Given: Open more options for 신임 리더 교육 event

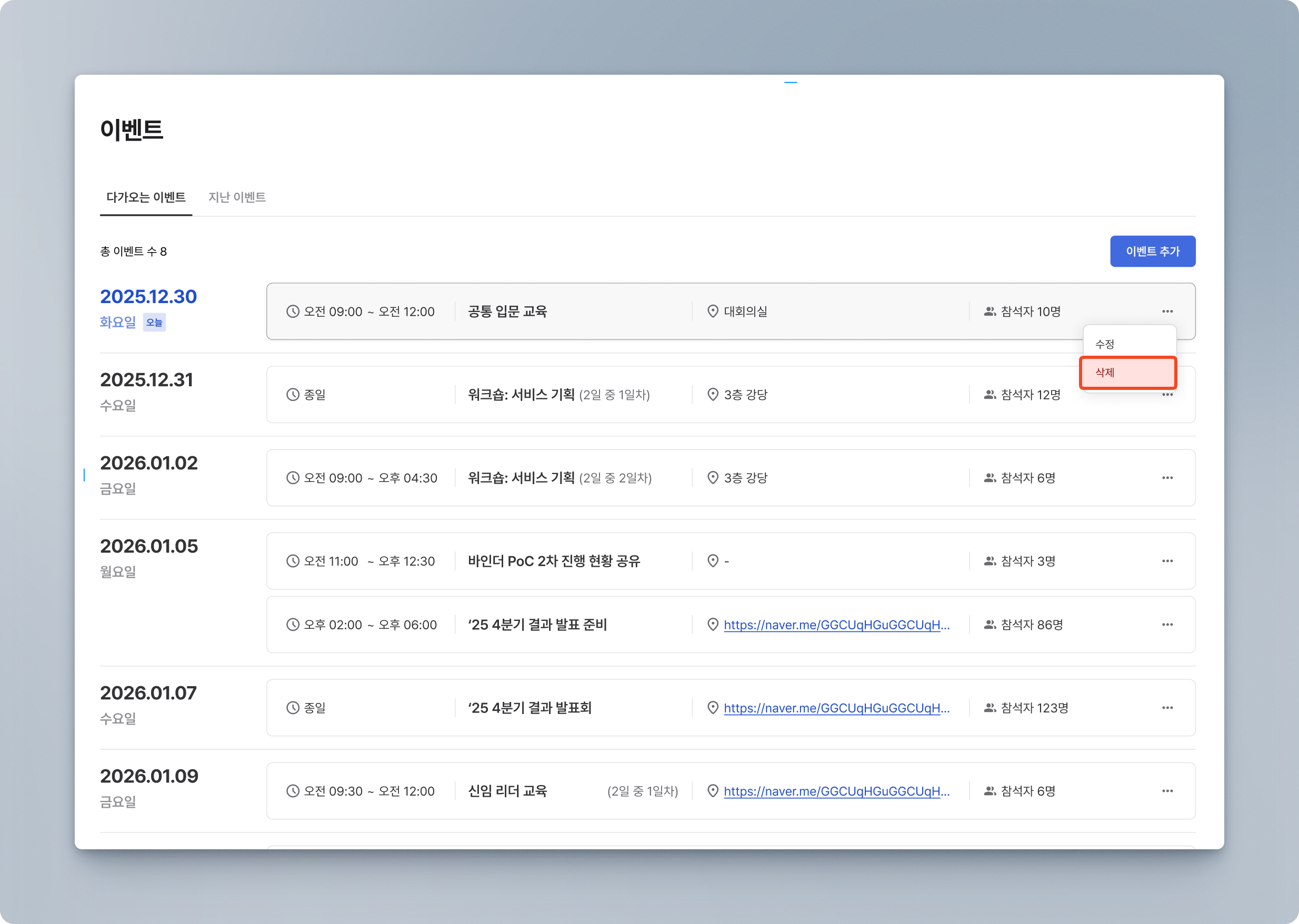Looking at the screenshot, I should tap(1167, 791).
